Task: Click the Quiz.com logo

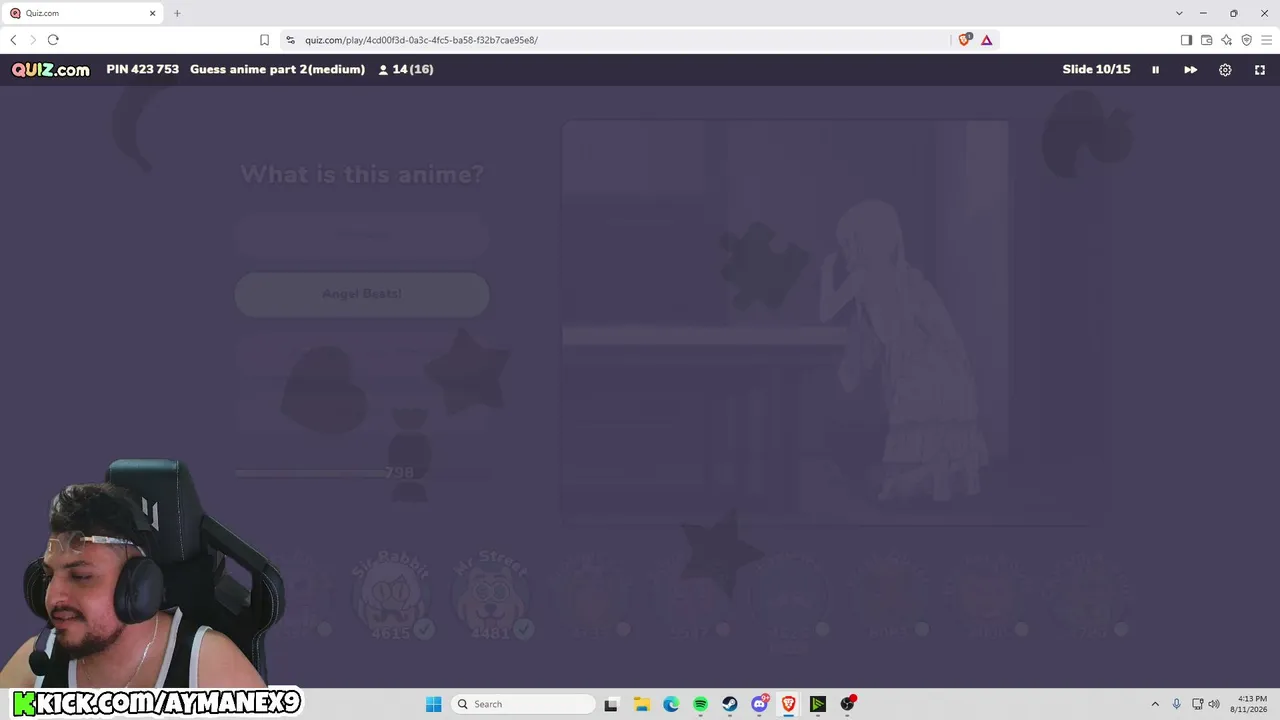Action: click(x=51, y=70)
